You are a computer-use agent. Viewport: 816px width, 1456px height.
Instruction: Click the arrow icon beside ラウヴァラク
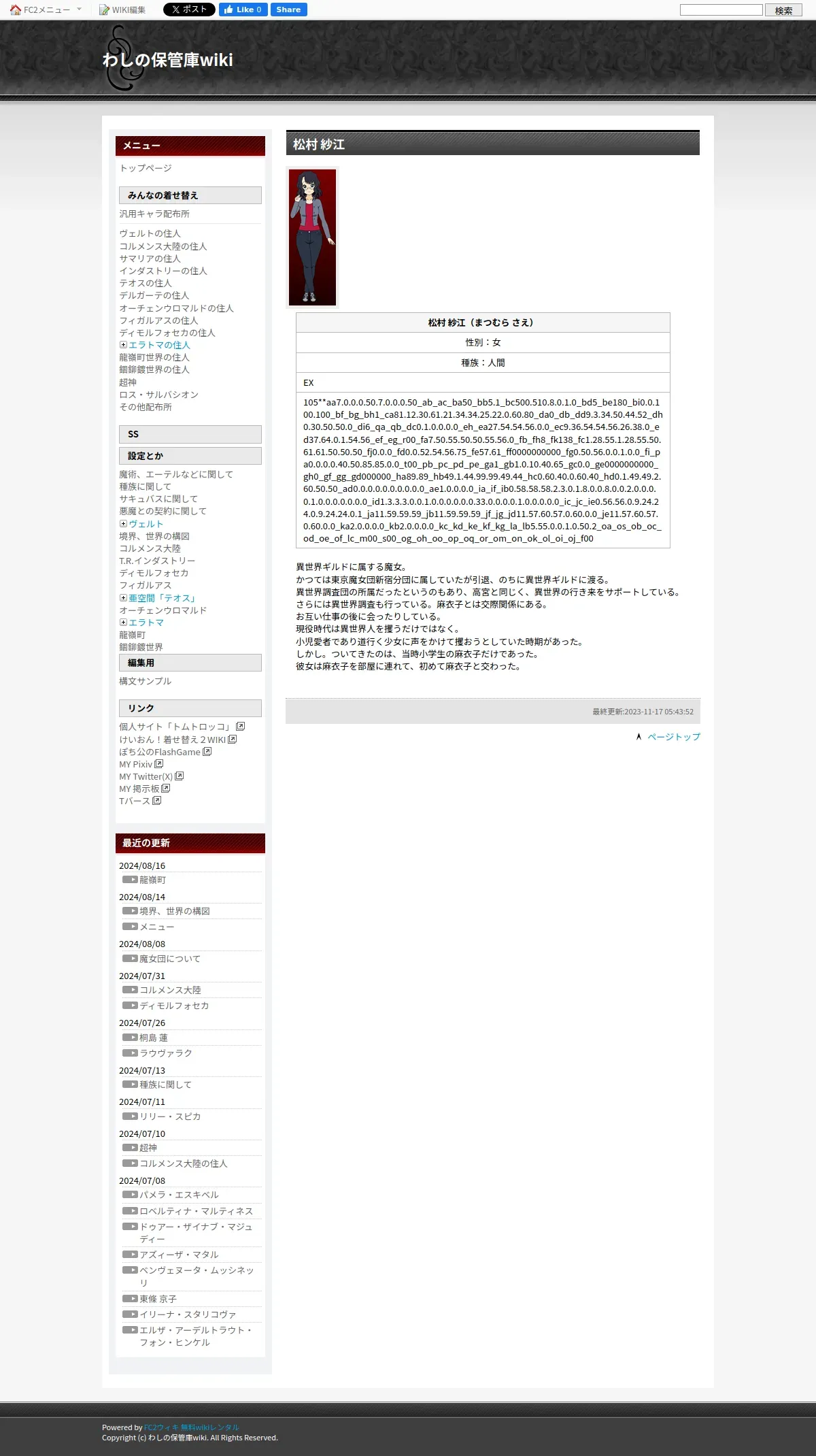pos(130,1053)
